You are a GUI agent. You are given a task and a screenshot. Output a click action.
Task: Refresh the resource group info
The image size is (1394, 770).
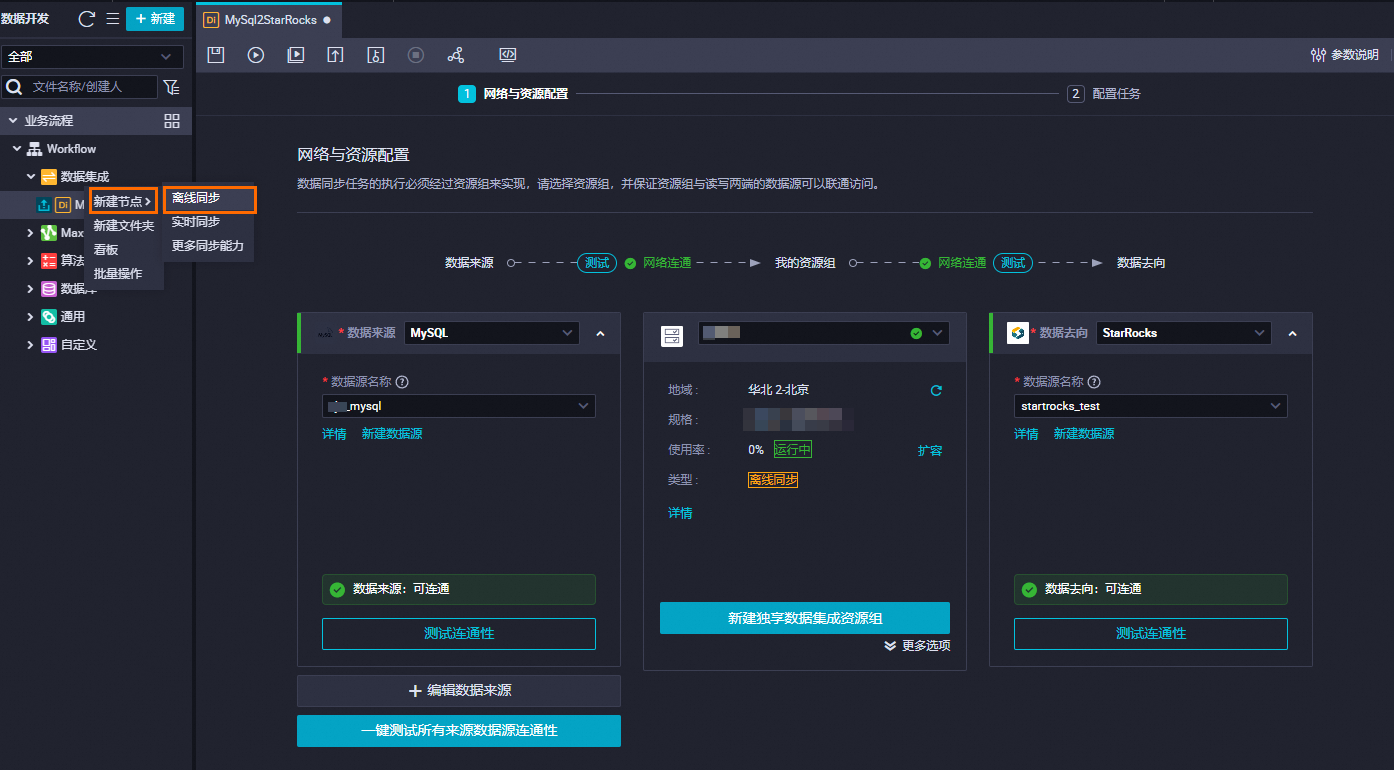point(936,390)
